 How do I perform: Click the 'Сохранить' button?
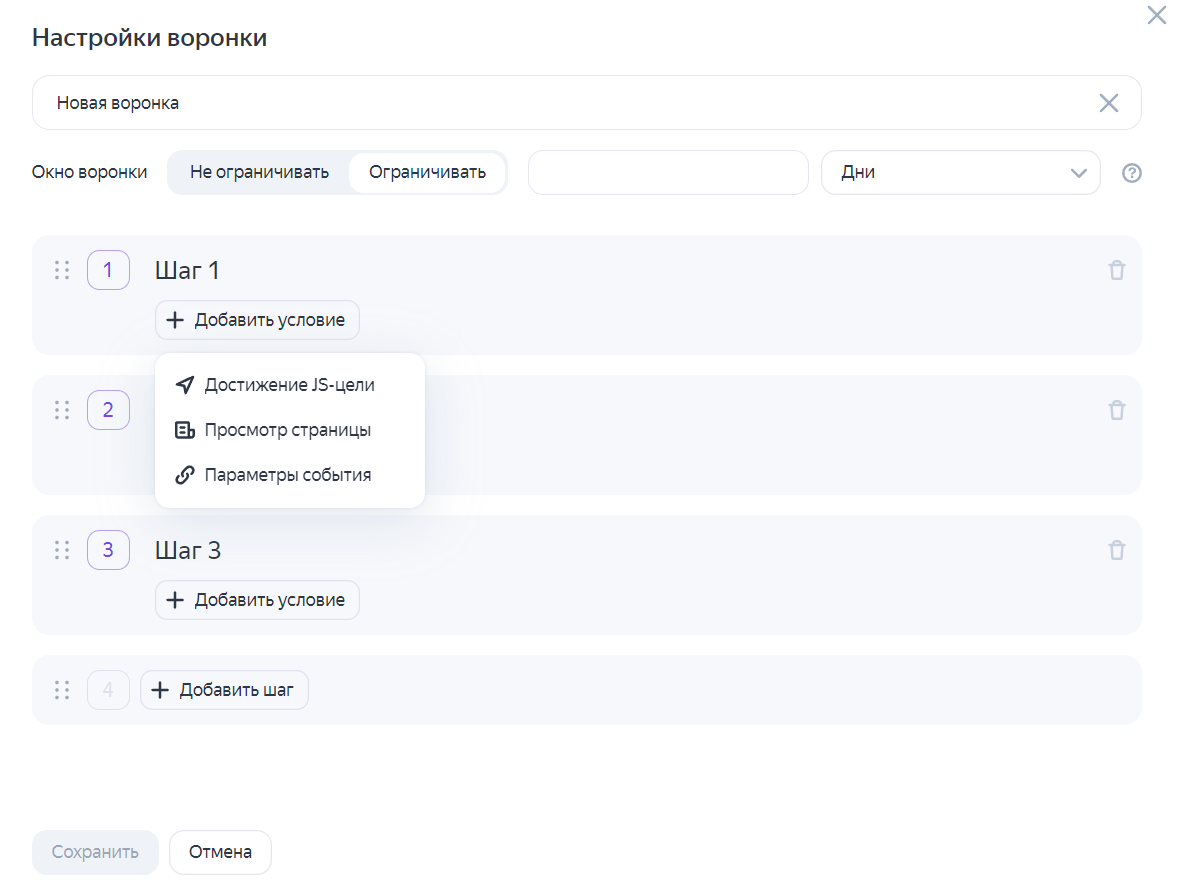click(x=95, y=852)
